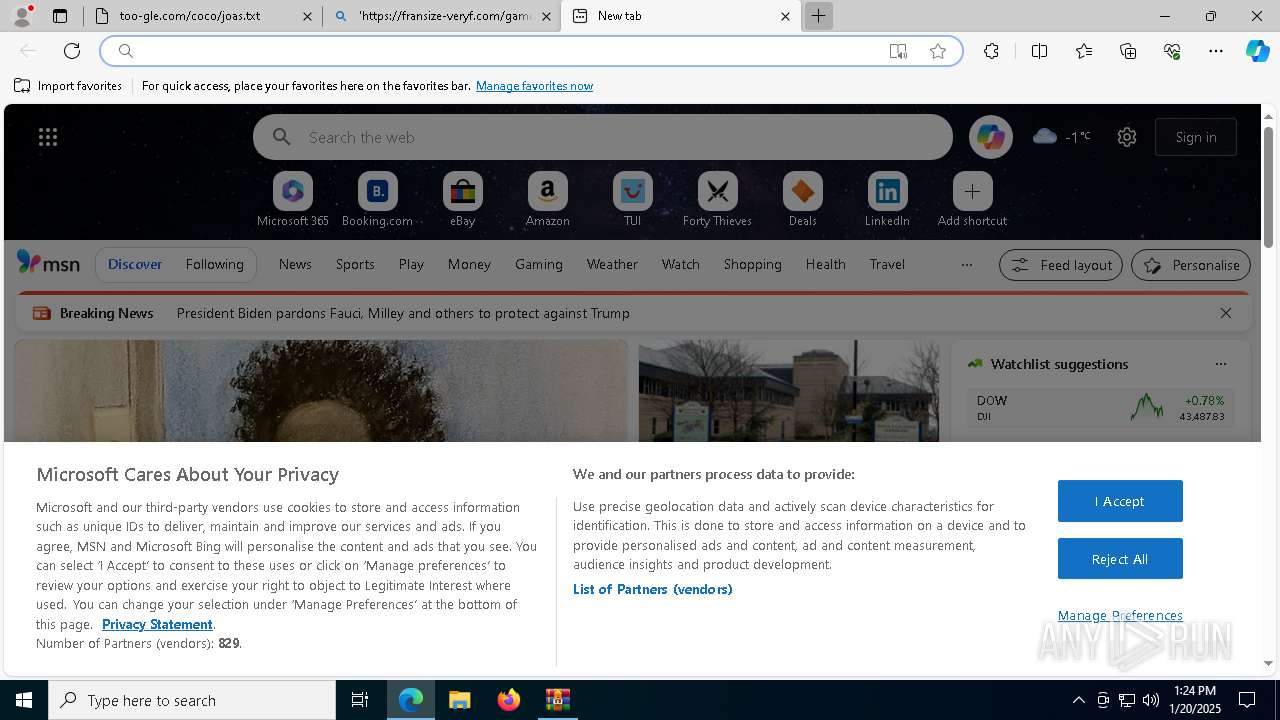
Task: Click the DOW watchlist entry
Action: 1100,407
